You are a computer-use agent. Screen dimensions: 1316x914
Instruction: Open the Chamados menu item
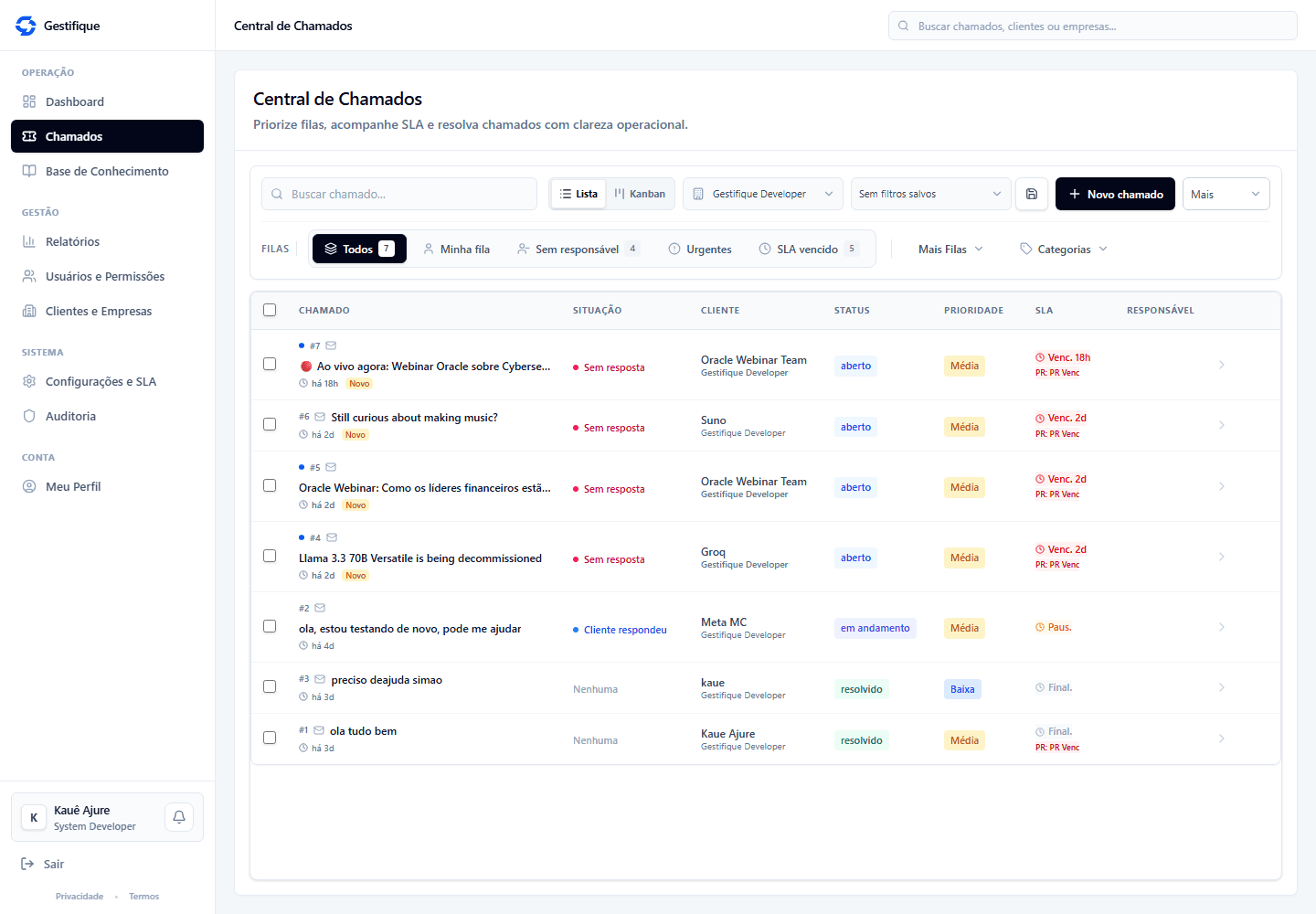tap(107, 136)
